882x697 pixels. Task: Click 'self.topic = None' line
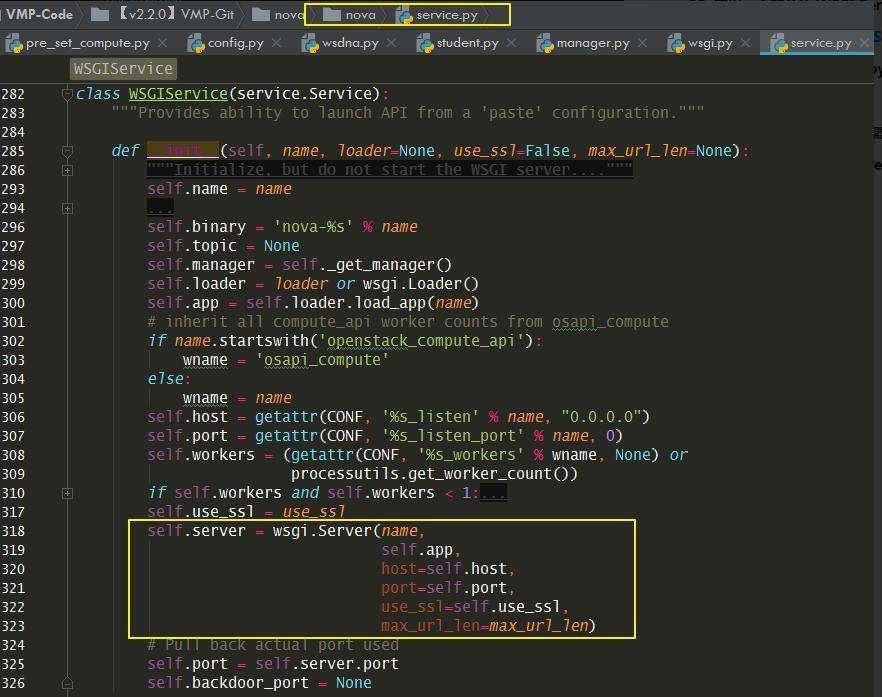(x=223, y=246)
